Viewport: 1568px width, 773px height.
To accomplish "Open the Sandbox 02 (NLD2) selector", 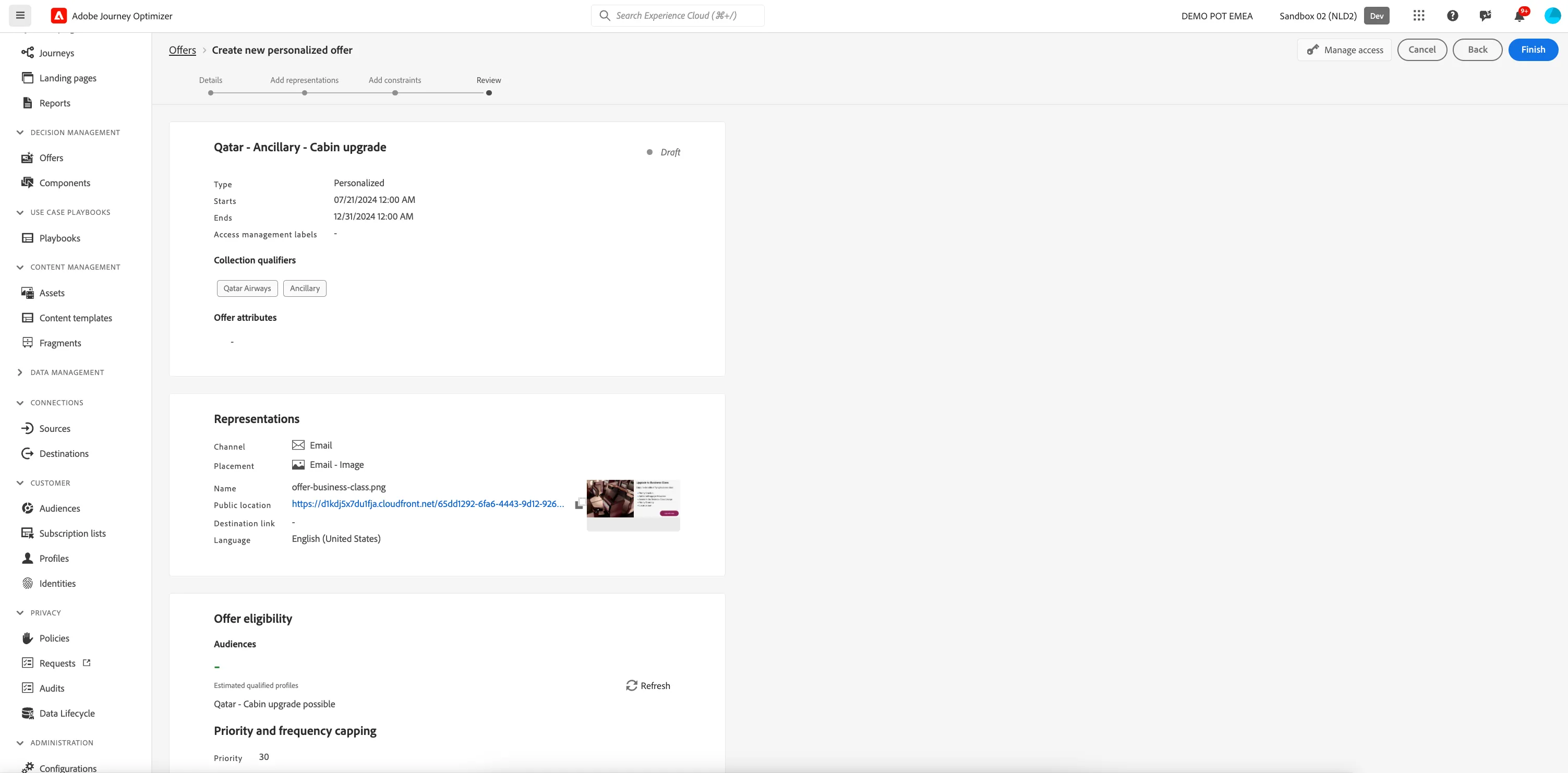I will pyautogui.click(x=1334, y=16).
